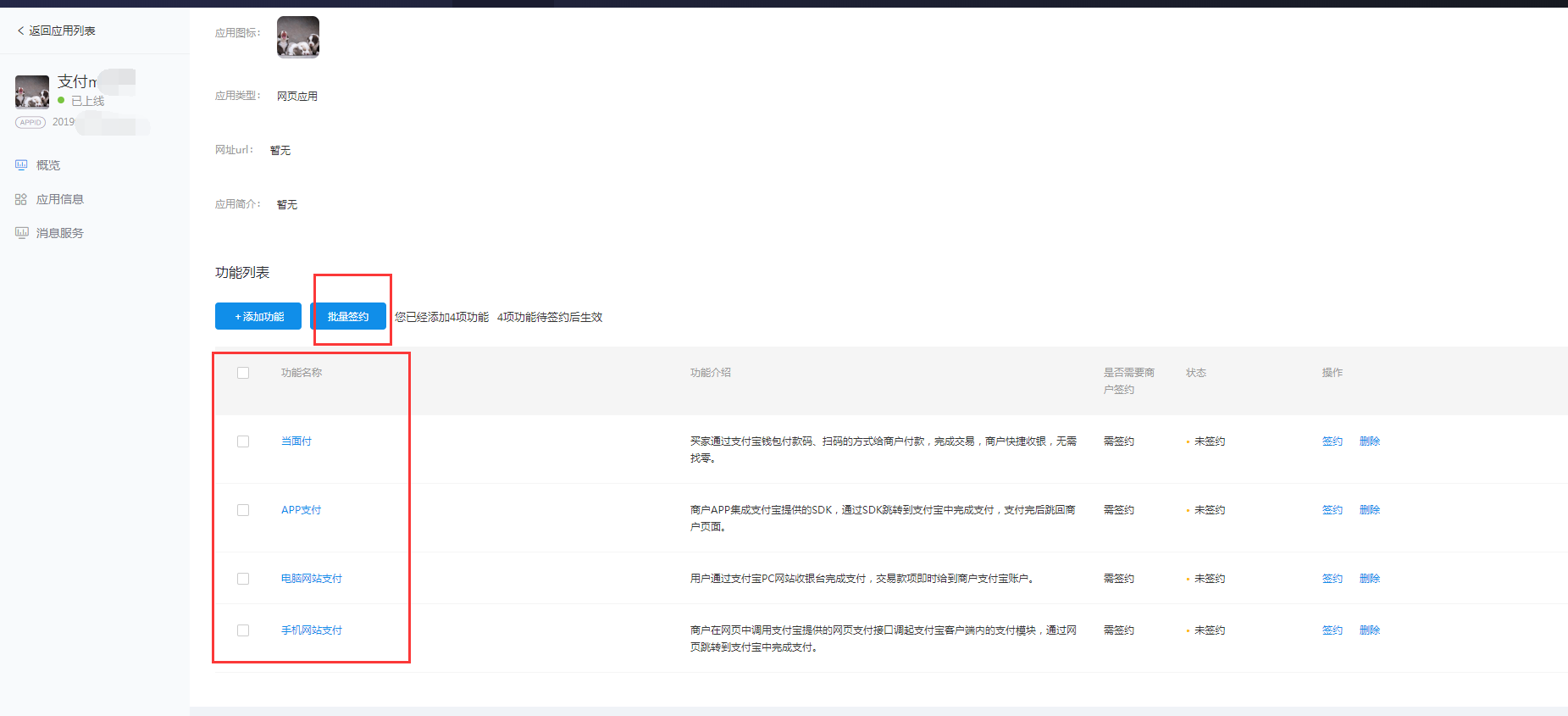The image size is (1568, 716).
Task: Click 未签约 status in APP支付 row
Action: click(x=1210, y=510)
